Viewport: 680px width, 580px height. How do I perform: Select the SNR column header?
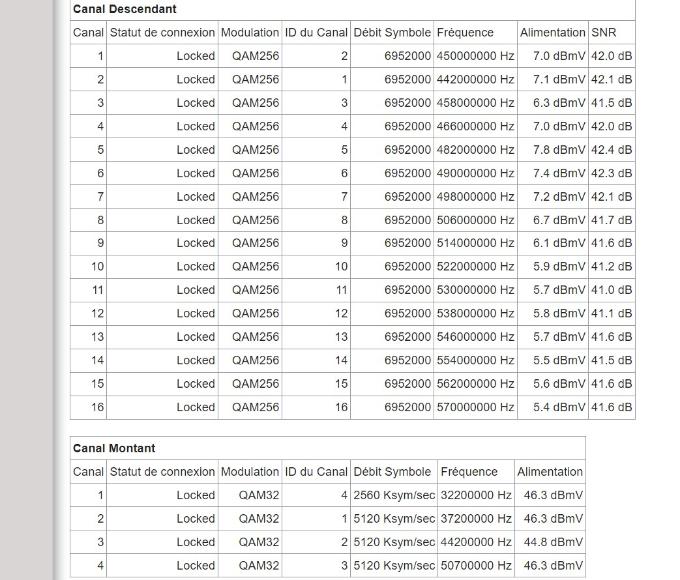point(604,33)
